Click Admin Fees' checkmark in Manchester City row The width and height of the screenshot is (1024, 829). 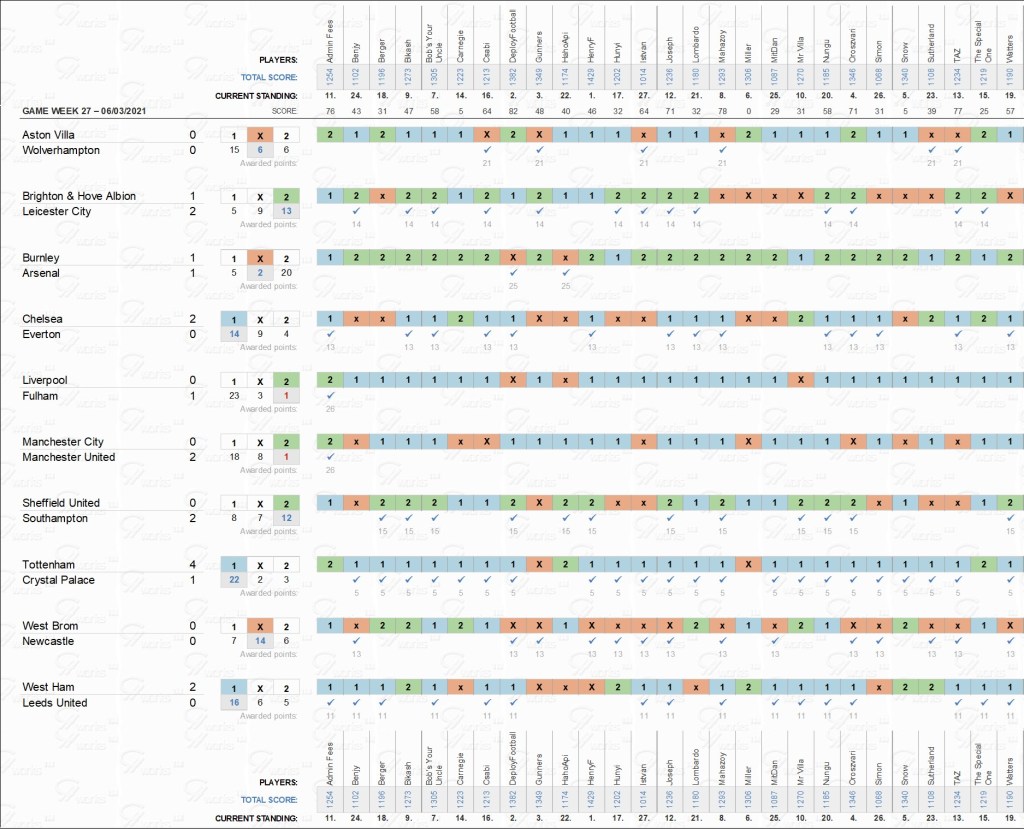point(330,458)
